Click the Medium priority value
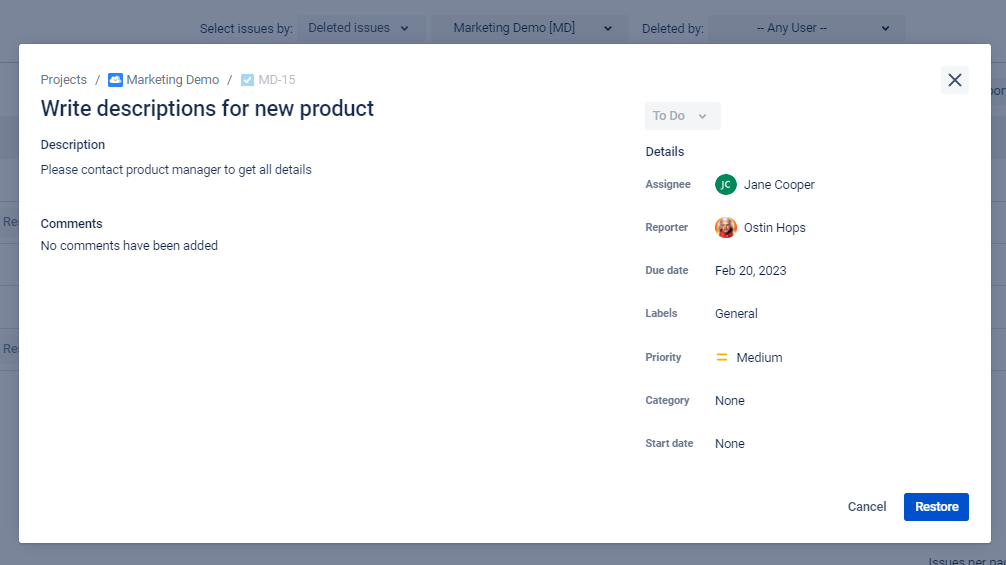1006x565 pixels. point(759,358)
